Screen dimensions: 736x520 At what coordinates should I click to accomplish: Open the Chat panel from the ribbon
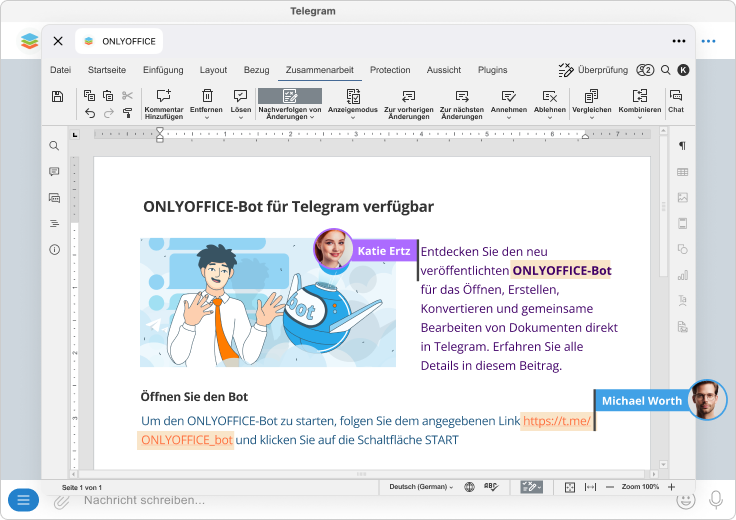676,101
